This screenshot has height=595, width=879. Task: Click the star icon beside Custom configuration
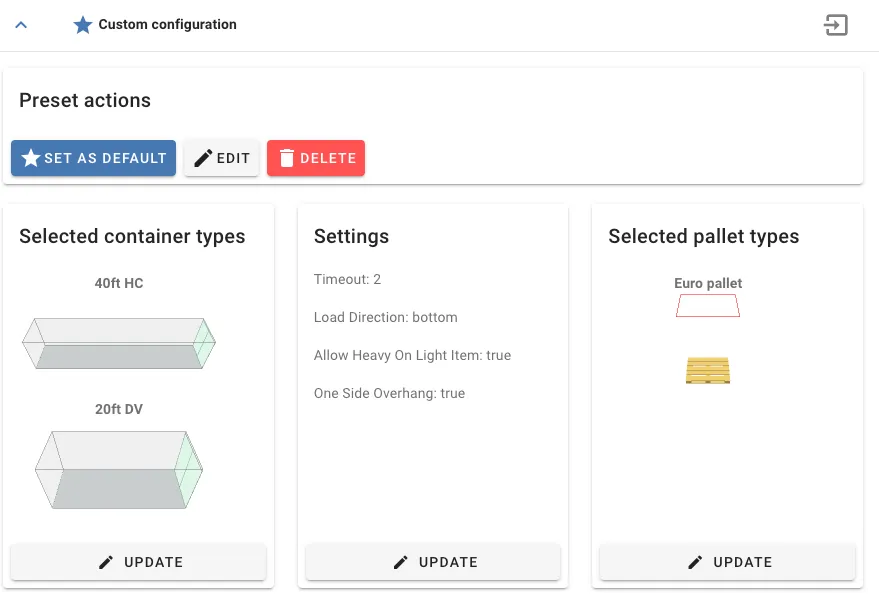[82, 24]
